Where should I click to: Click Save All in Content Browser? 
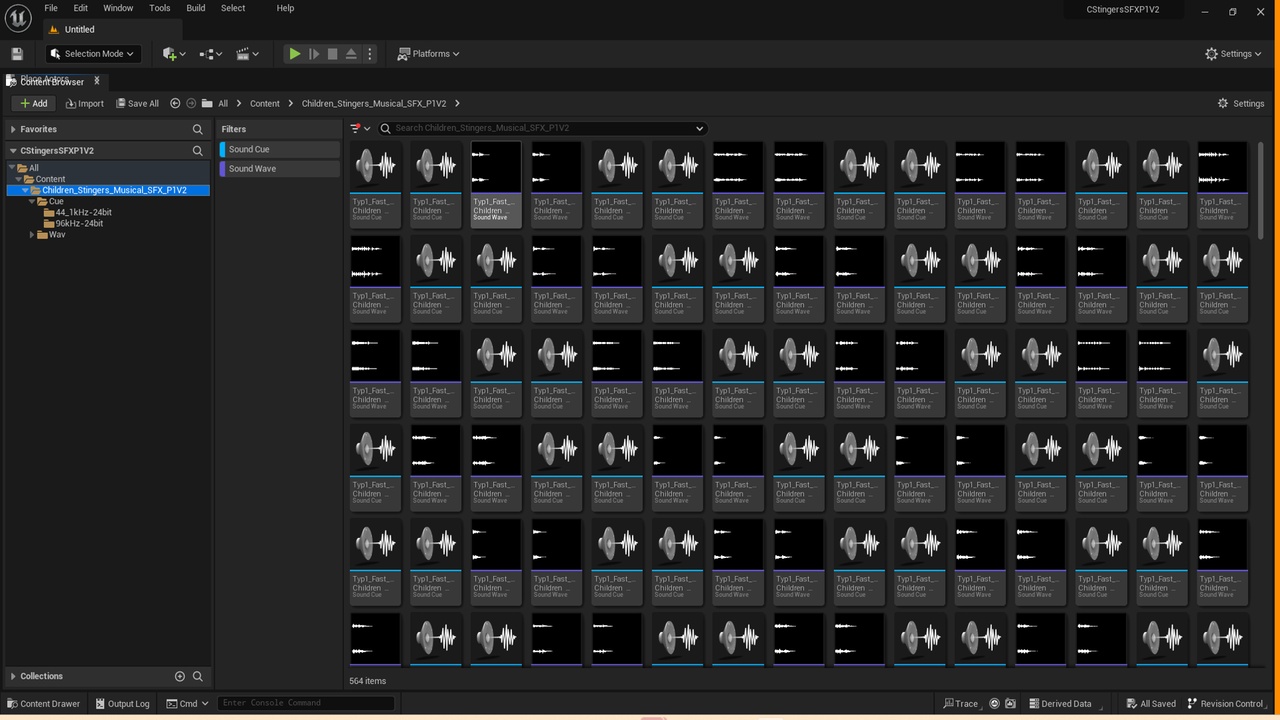click(x=137, y=103)
